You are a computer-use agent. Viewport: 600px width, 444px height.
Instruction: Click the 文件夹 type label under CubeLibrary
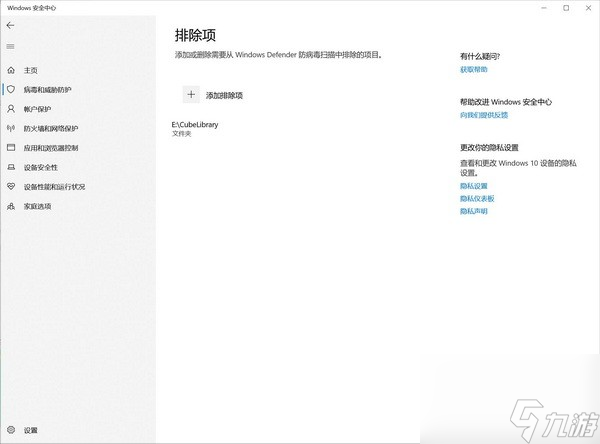(x=181, y=134)
